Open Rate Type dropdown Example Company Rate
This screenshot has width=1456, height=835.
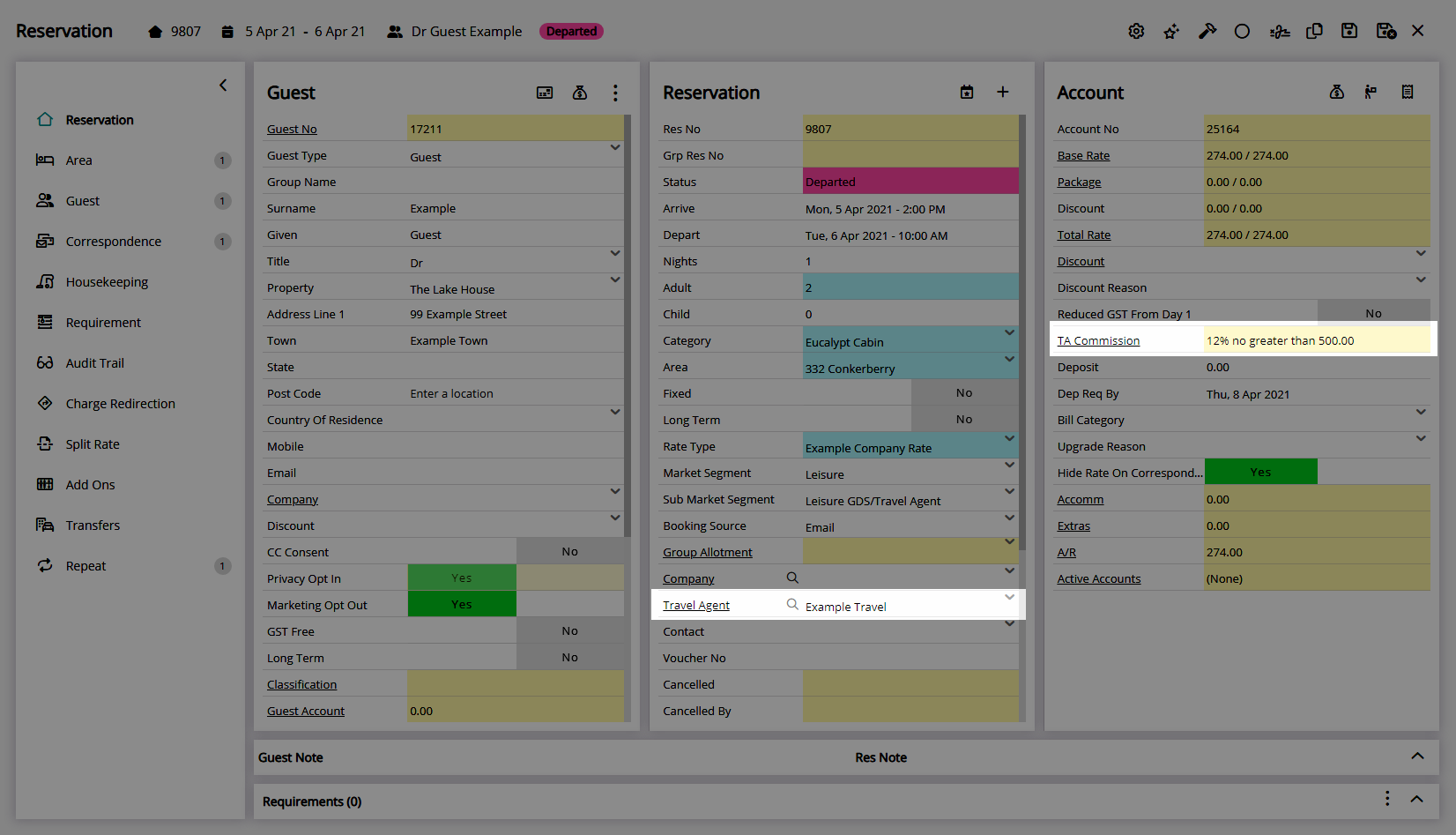point(1010,438)
